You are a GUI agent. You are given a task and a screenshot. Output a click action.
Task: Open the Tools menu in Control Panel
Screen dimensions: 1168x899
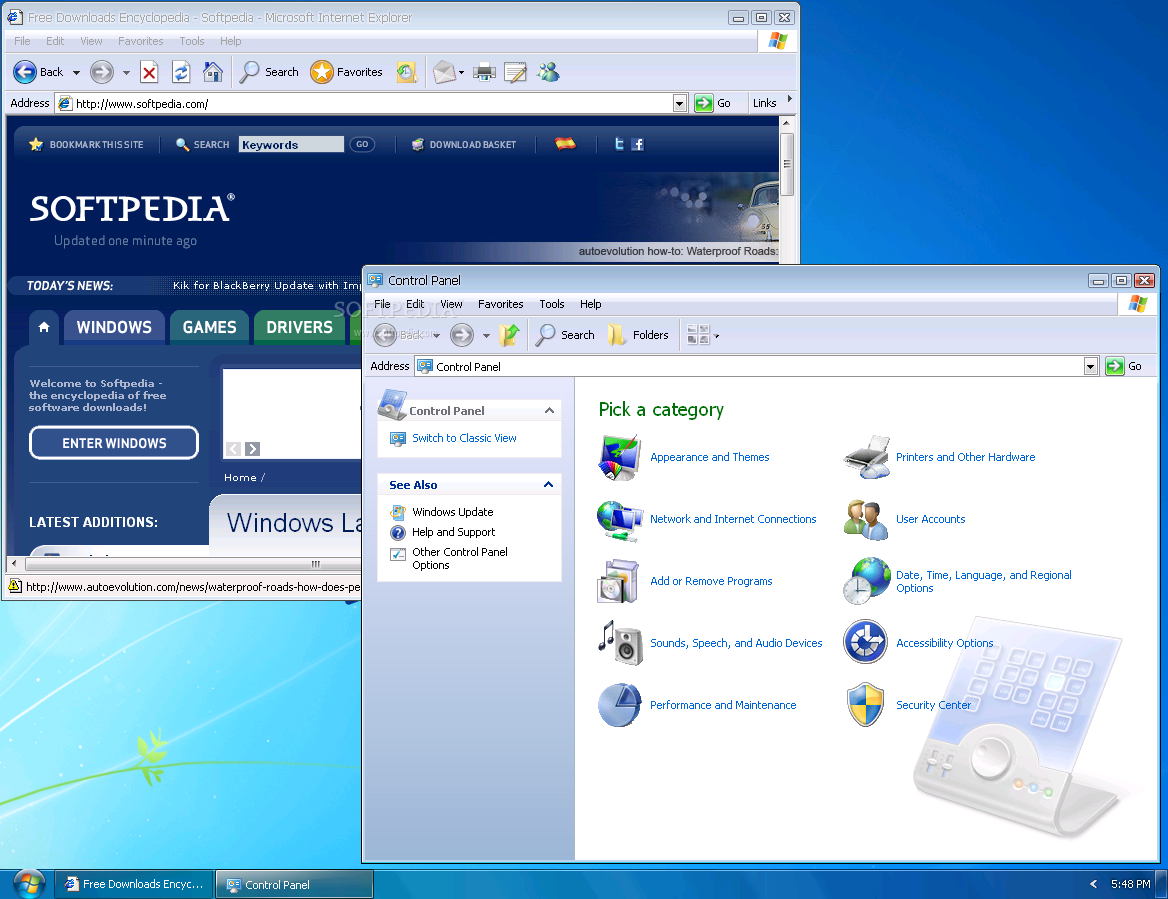click(x=552, y=304)
